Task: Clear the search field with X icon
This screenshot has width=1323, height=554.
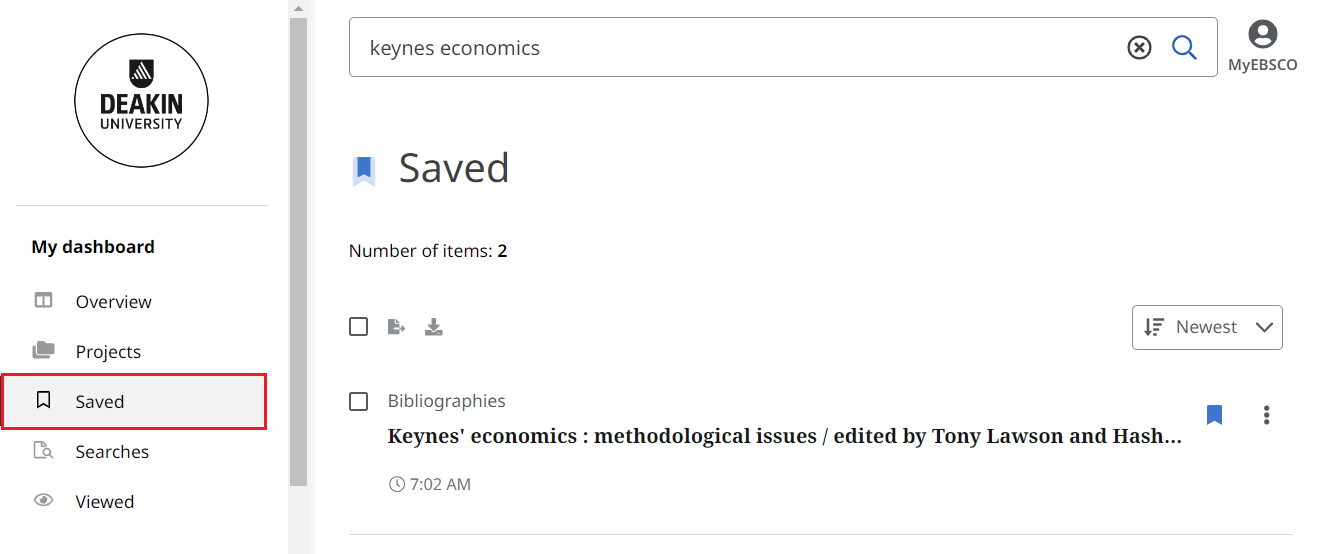Action: [1139, 47]
